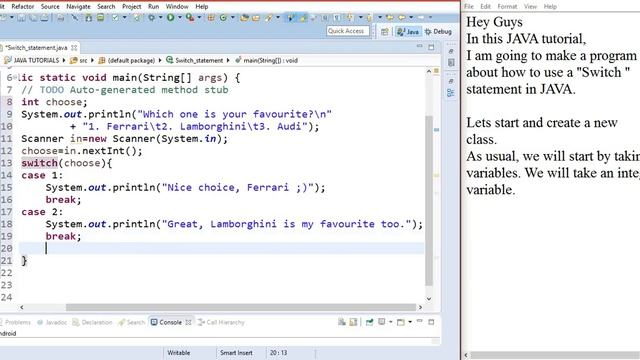Open the Run button dropdown arrow
Viewport: 640px width, 360px height.
pyautogui.click(x=180, y=18)
